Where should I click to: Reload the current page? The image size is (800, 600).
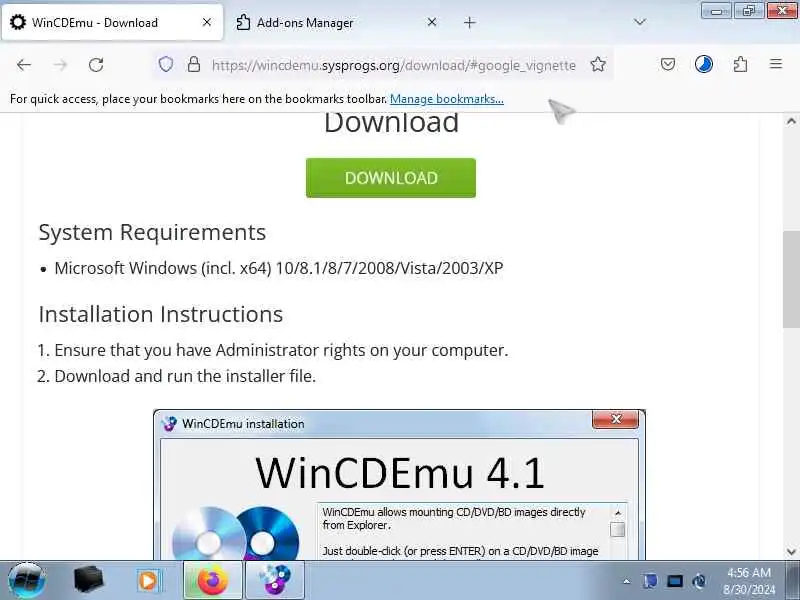point(96,65)
